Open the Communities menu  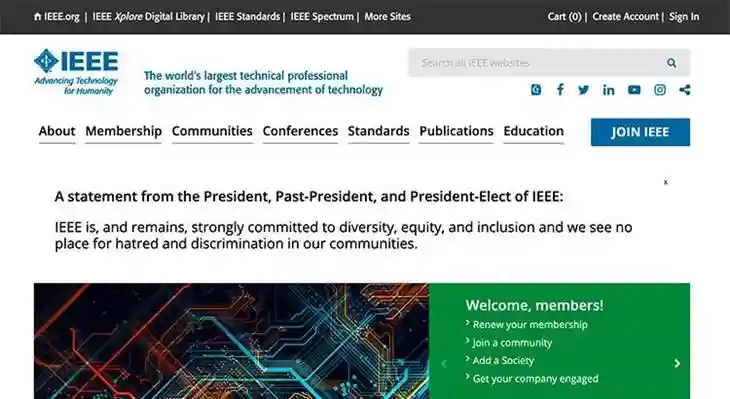pyautogui.click(x=212, y=131)
